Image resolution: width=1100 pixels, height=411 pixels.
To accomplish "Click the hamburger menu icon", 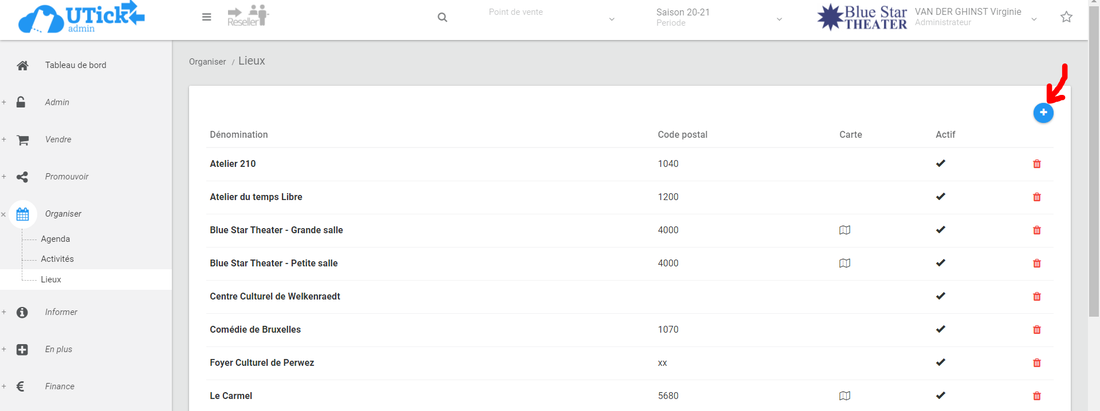I will (206, 17).
